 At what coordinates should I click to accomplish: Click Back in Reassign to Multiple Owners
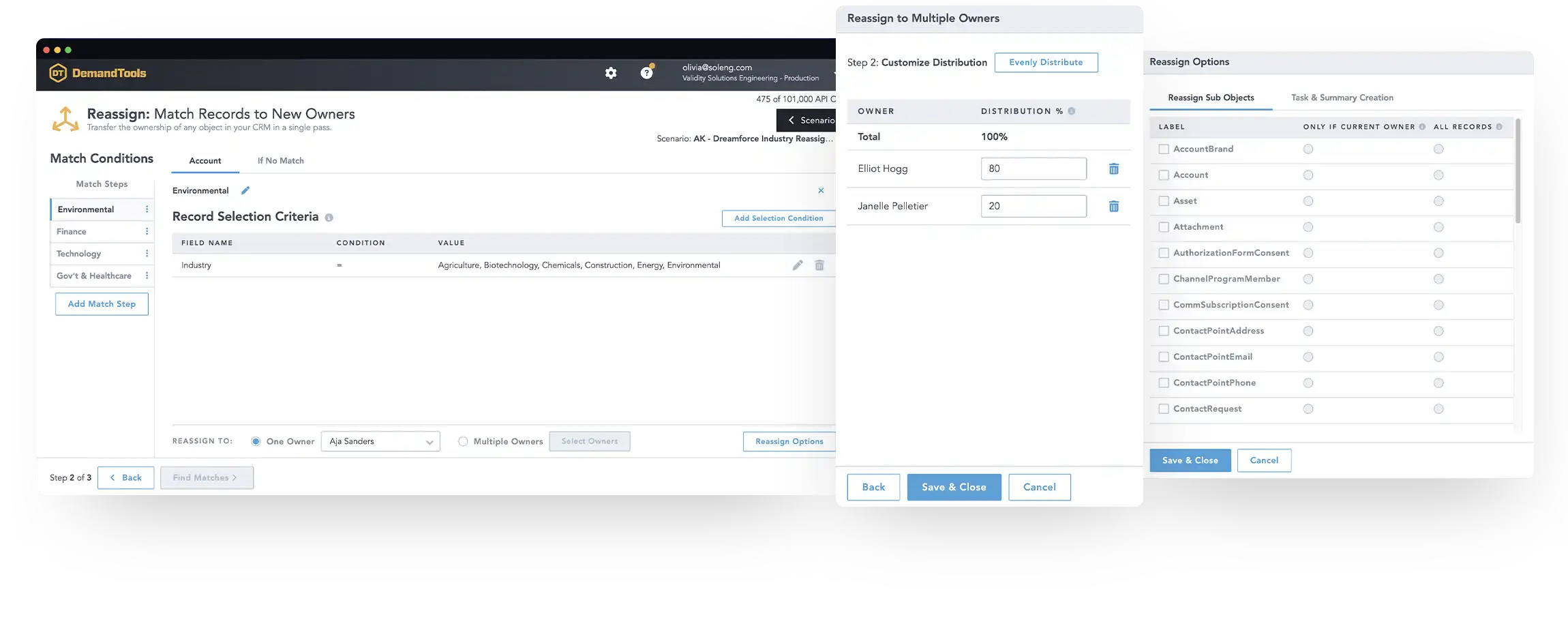pos(873,487)
